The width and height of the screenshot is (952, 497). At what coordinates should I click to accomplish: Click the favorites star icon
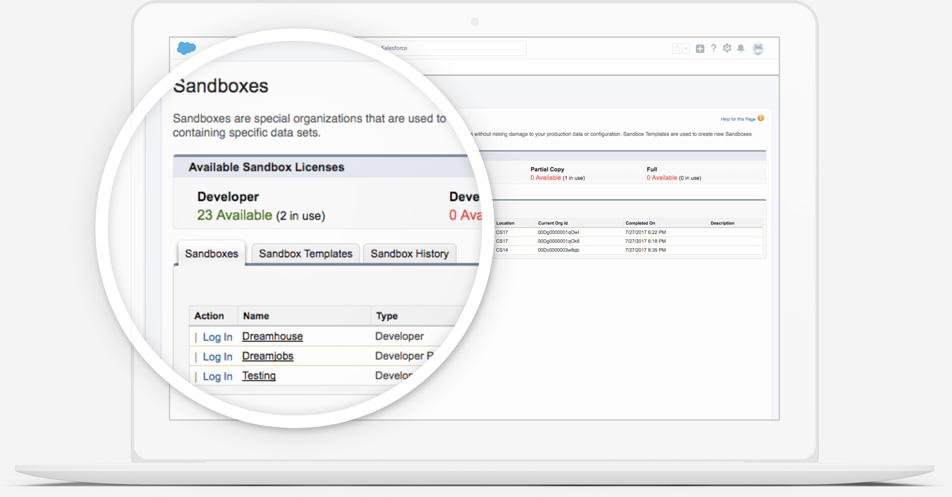pyautogui.click(x=677, y=48)
